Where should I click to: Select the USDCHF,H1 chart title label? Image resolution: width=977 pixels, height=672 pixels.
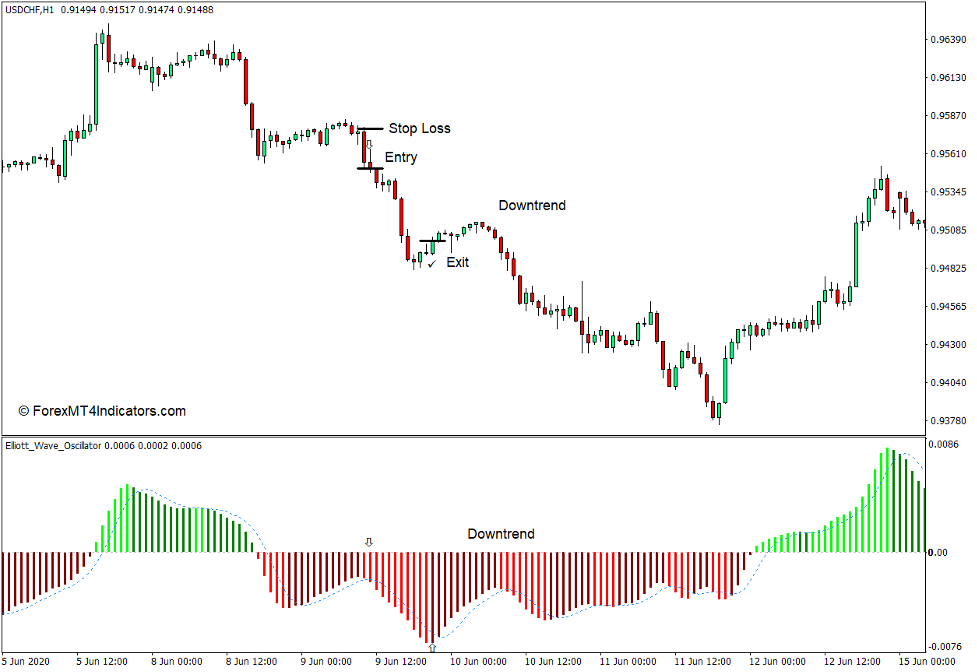pos(30,9)
